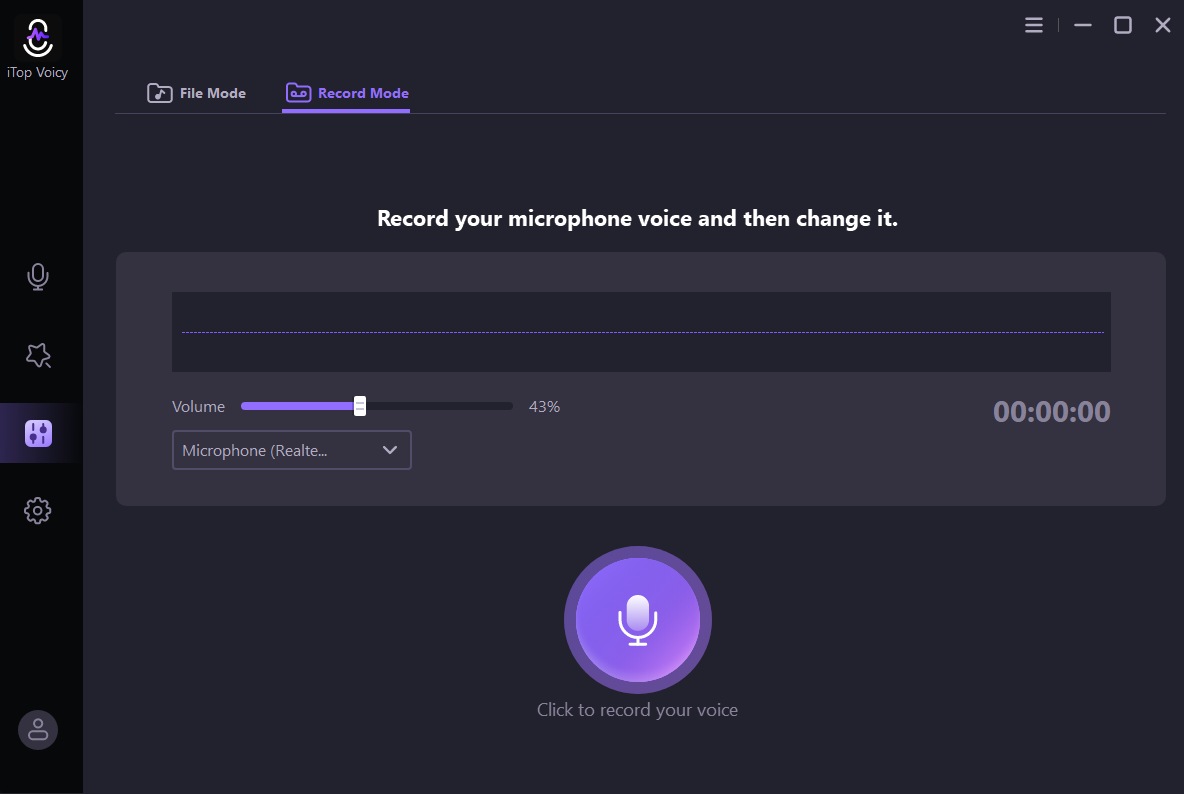Viewport: 1184px width, 794px height.
Task: Click the 43% volume level area
Action: pos(544,406)
